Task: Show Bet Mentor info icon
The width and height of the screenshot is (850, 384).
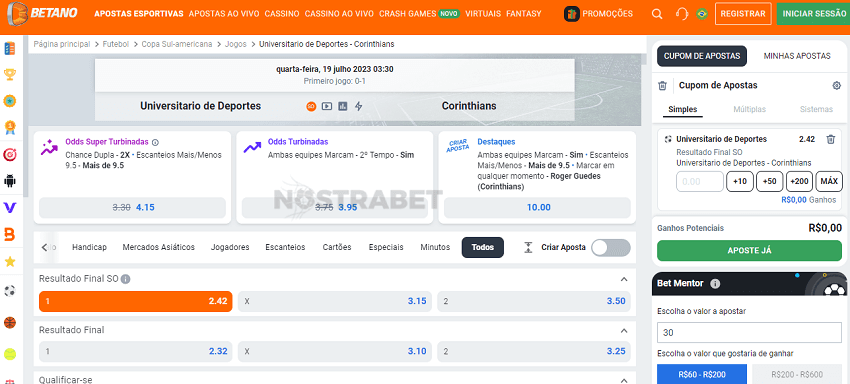Action: (715, 284)
